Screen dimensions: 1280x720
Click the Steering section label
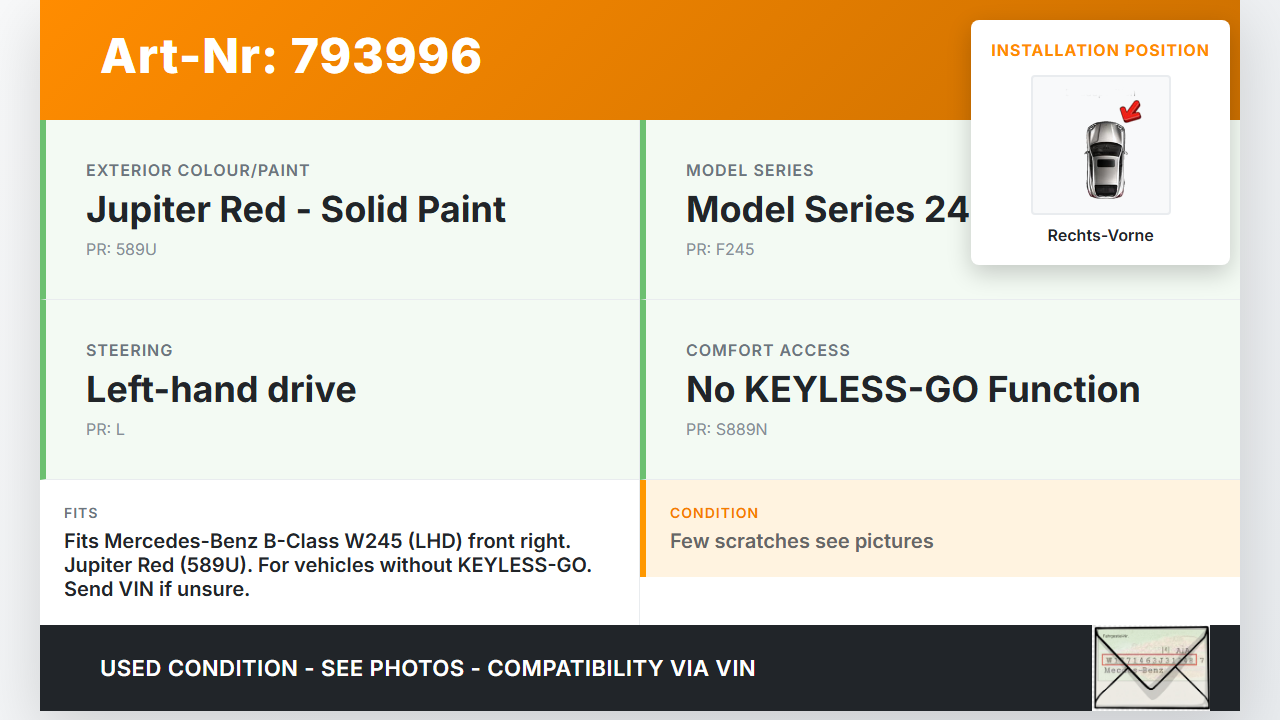[x=129, y=351]
